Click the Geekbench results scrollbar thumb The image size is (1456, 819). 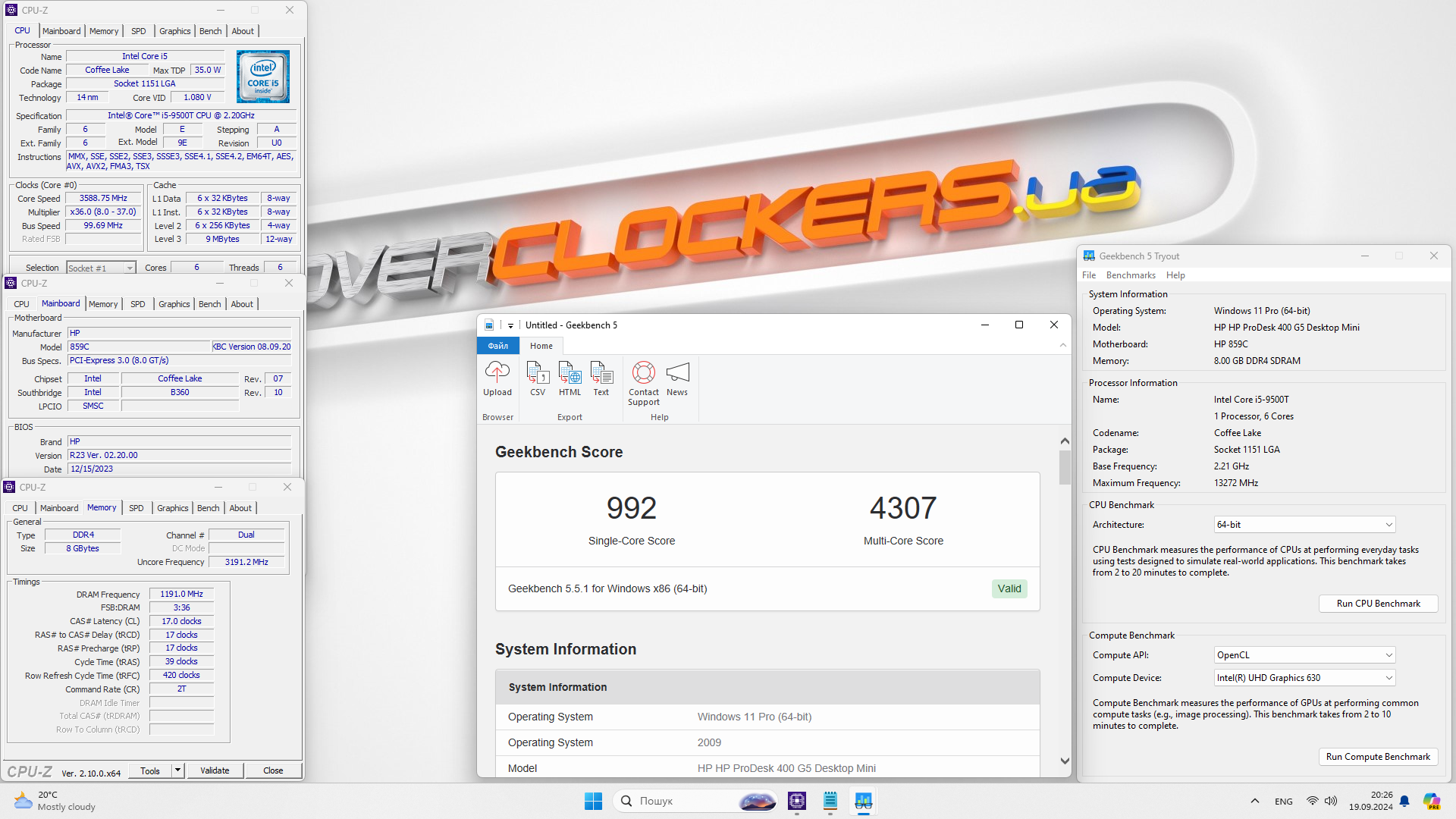(x=1065, y=467)
